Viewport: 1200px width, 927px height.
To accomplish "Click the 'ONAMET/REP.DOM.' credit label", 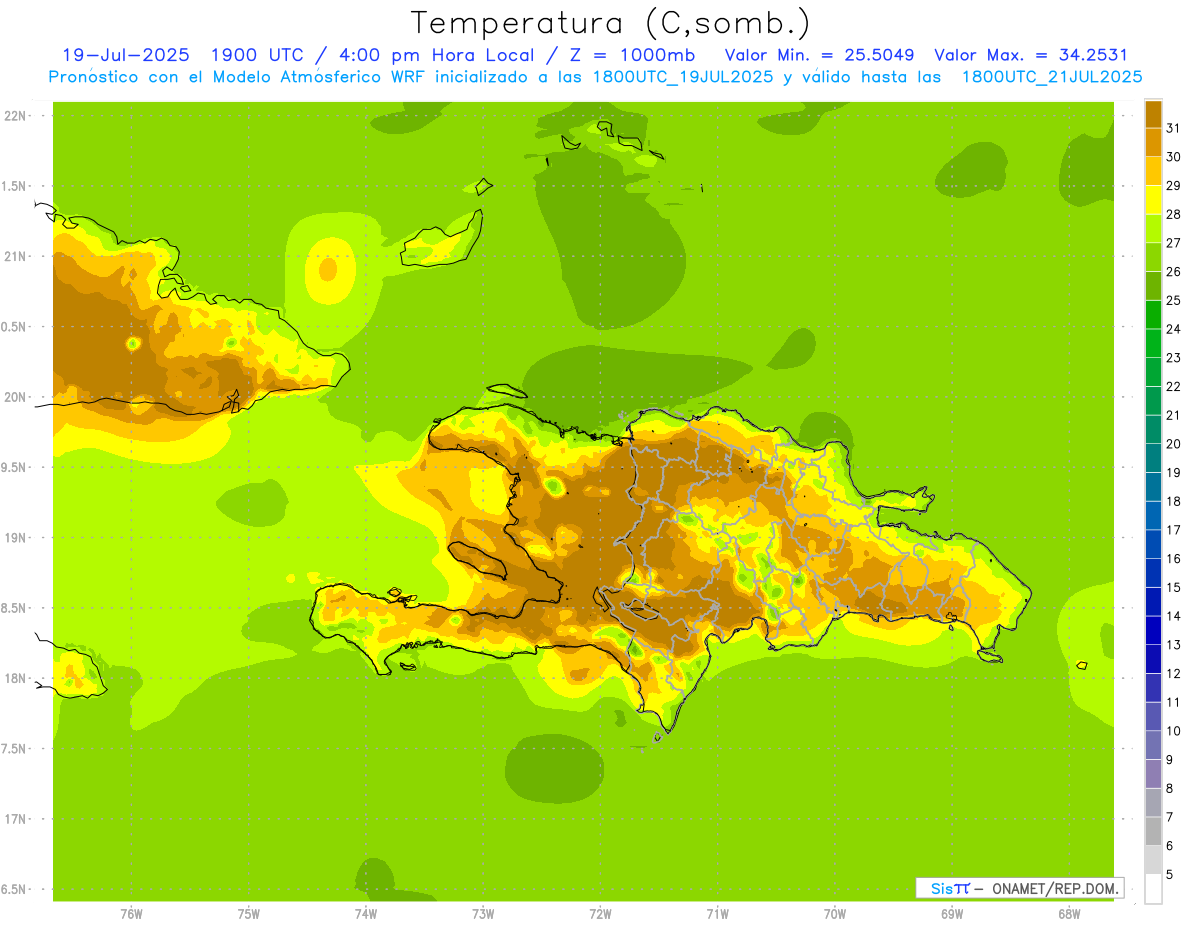I will tap(1056, 888).
